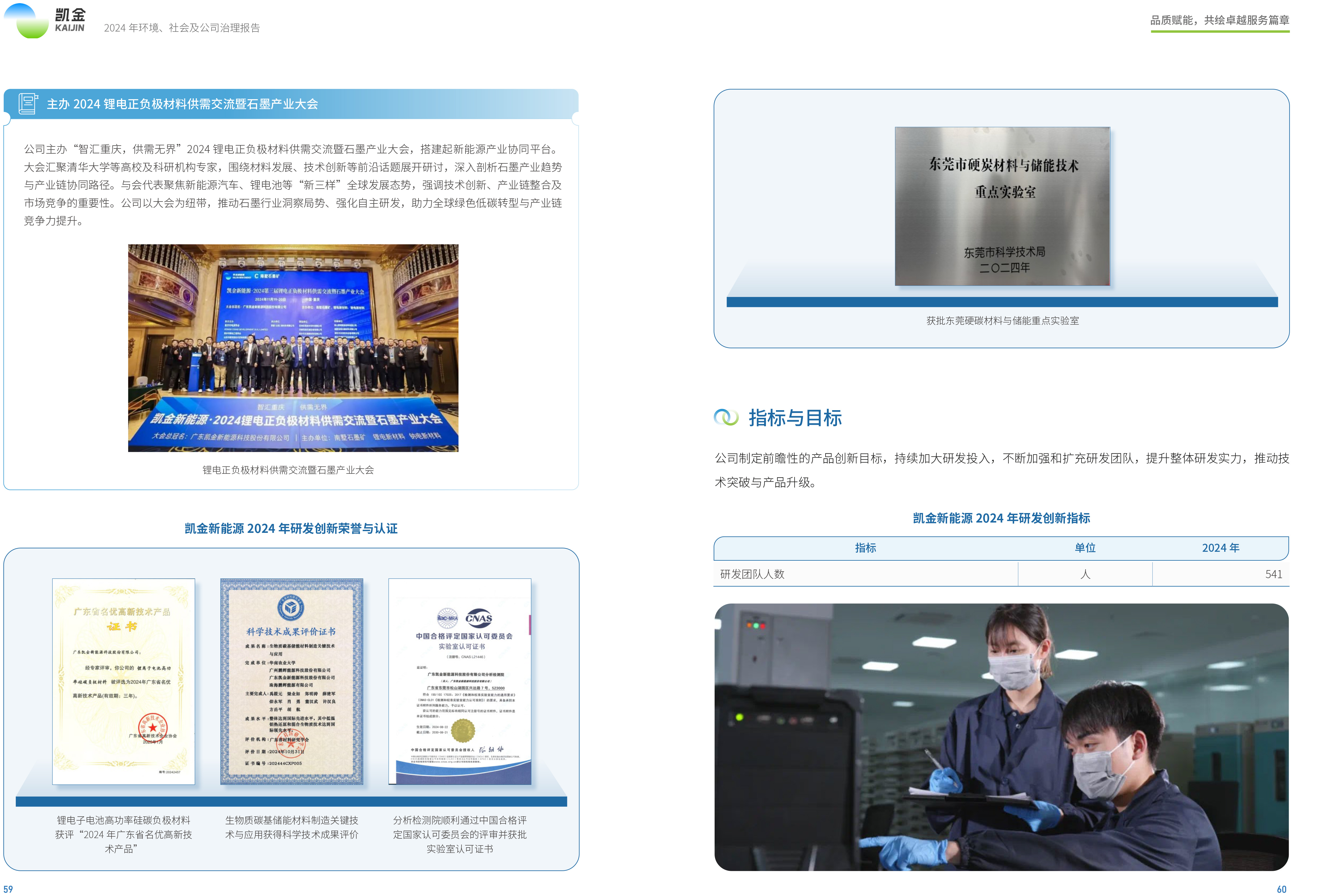Click the section title 指标与目标
1320x896 pixels.
pos(795,418)
